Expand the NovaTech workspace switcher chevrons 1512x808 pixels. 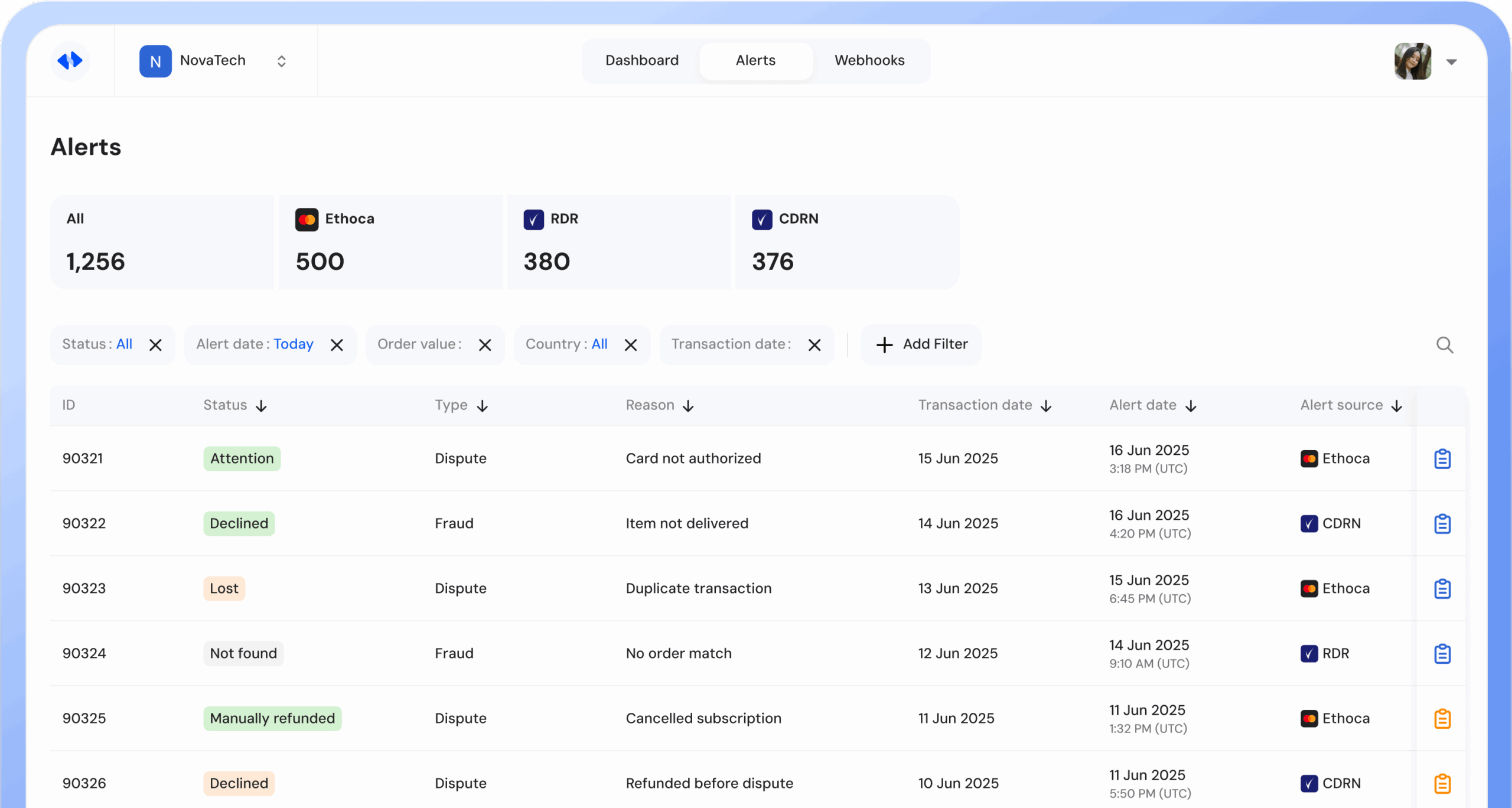click(282, 61)
